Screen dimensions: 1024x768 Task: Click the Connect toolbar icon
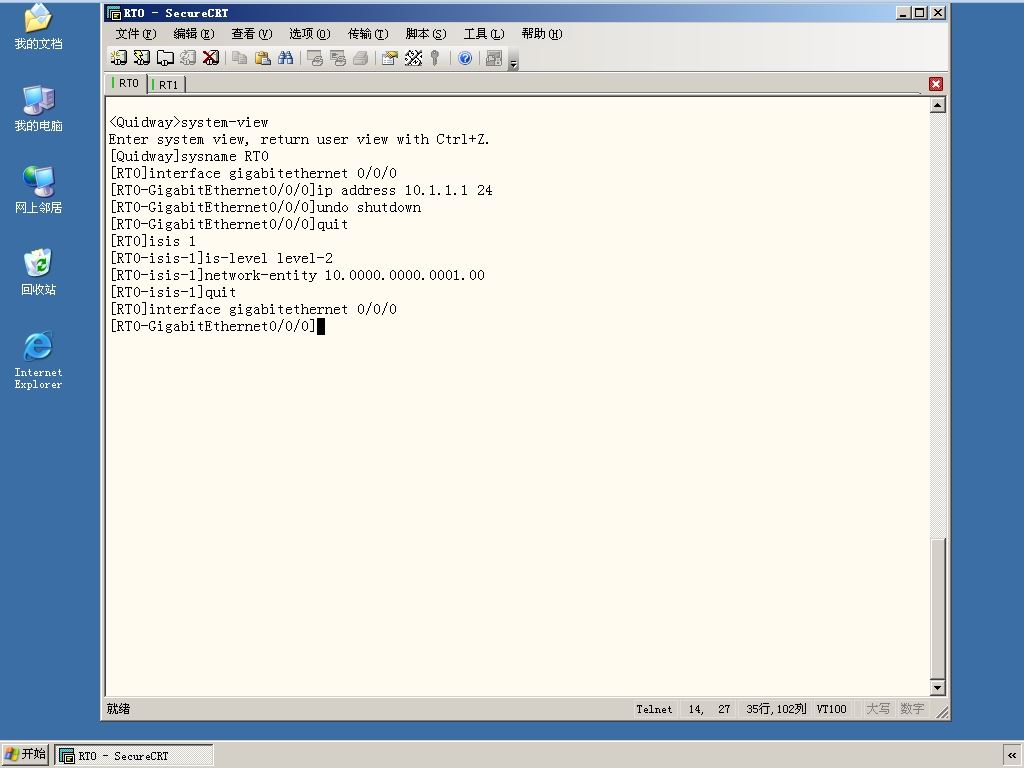coord(118,58)
